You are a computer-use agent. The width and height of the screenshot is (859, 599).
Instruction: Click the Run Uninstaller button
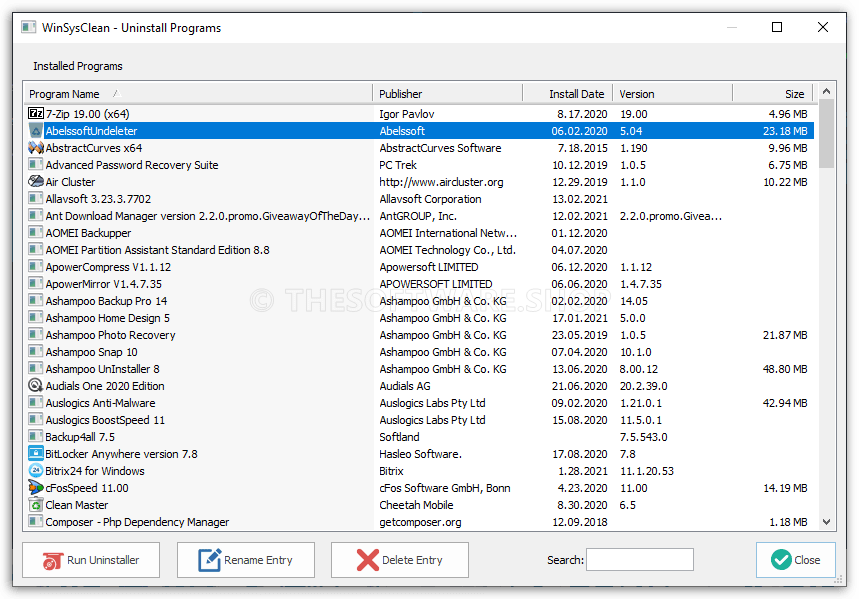(x=91, y=560)
